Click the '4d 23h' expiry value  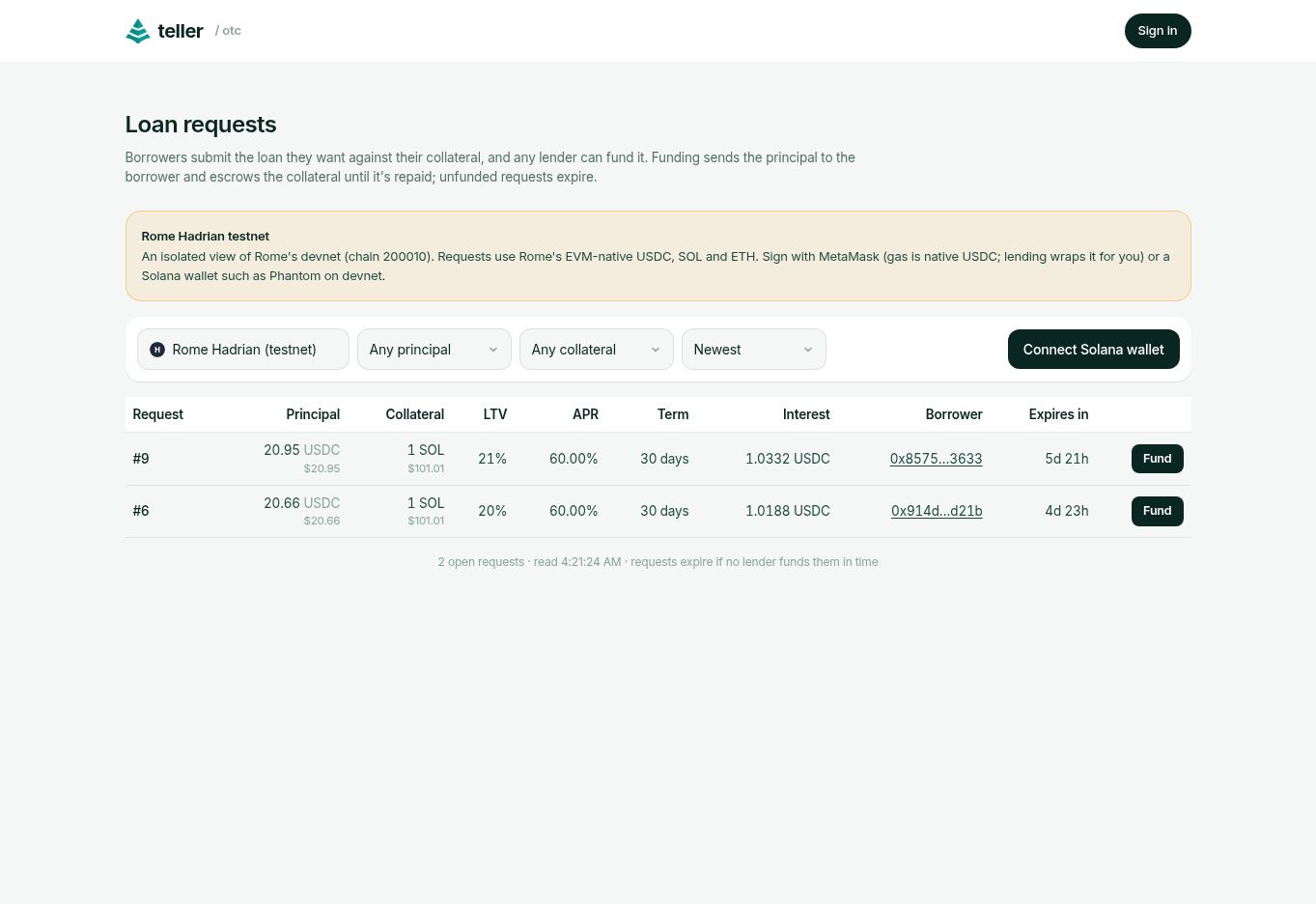1067,511
